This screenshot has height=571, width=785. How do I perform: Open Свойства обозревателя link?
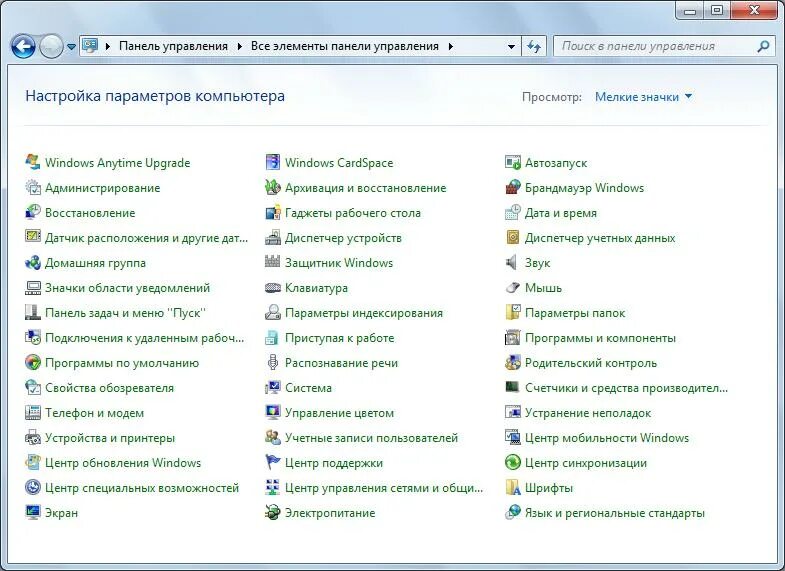(x=109, y=388)
